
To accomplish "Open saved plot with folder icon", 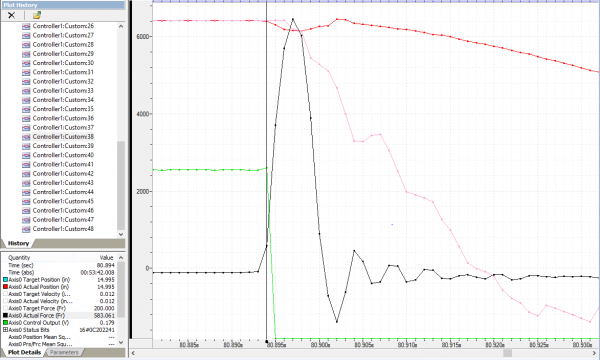I will tap(37, 15).
